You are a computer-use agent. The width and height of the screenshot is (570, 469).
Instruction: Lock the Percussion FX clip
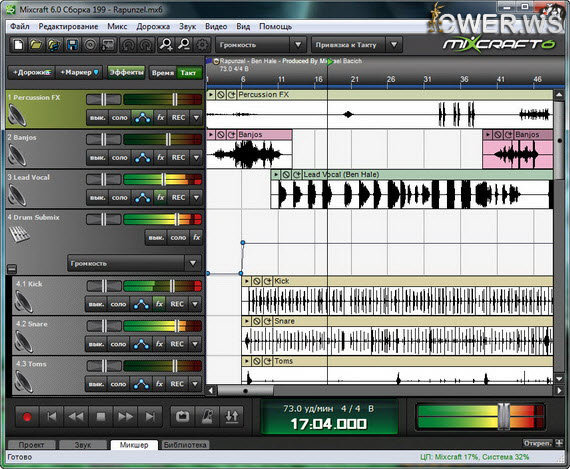pyautogui.click(x=221, y=95)
